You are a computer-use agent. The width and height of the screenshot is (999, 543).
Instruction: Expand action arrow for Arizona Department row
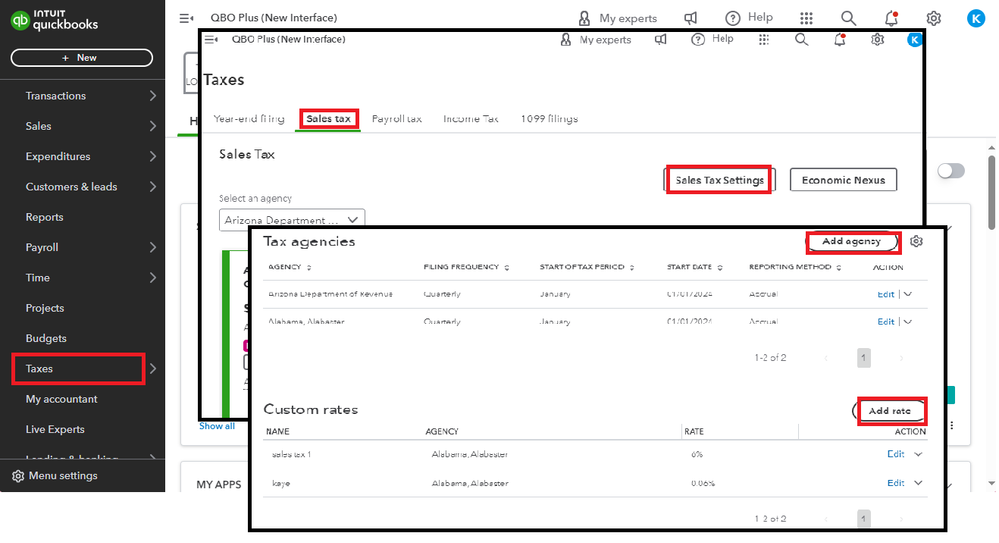point(908,294)
